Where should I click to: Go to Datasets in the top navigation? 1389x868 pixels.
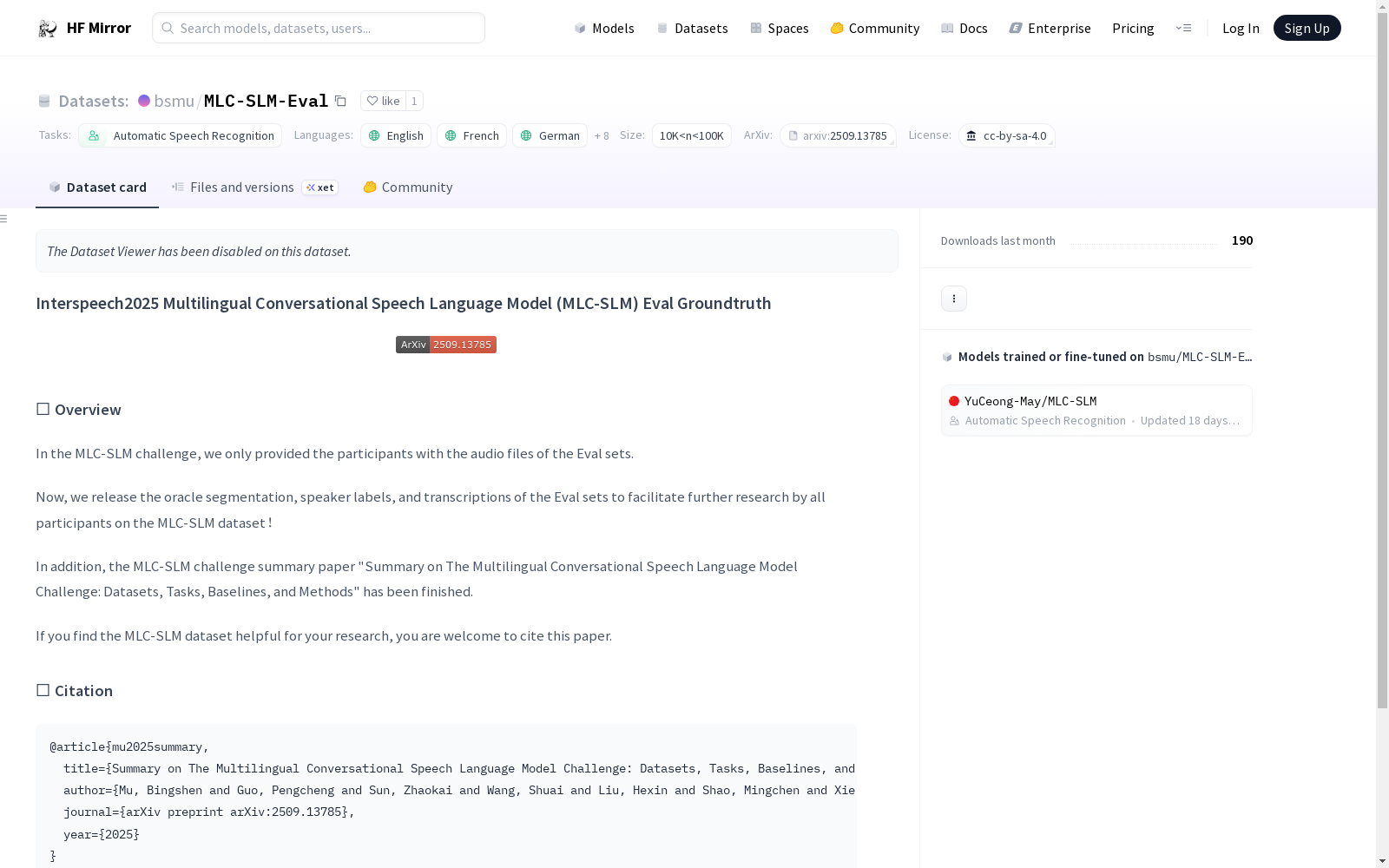[692, 28]
